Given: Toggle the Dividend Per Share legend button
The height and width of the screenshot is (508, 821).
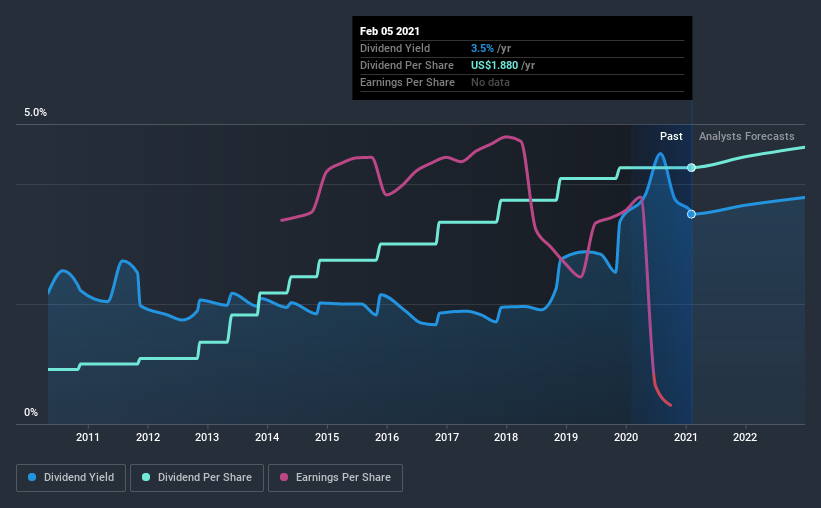Looking at the screenshot, I should [197, 478].
